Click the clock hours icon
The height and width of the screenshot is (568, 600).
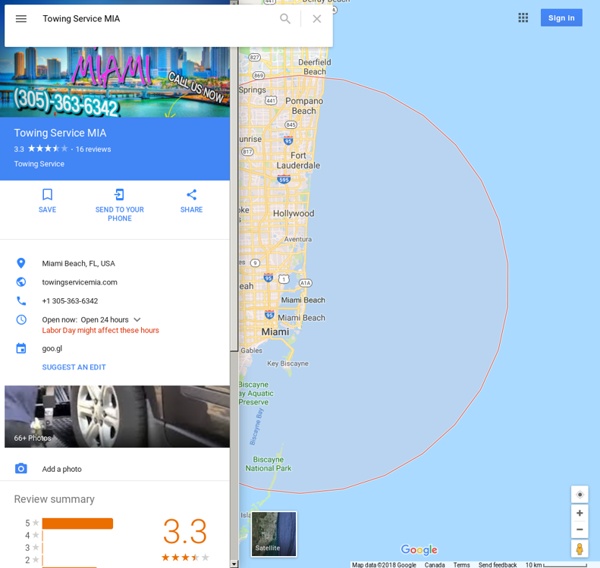pyautogui.click(x=21, y=320)
